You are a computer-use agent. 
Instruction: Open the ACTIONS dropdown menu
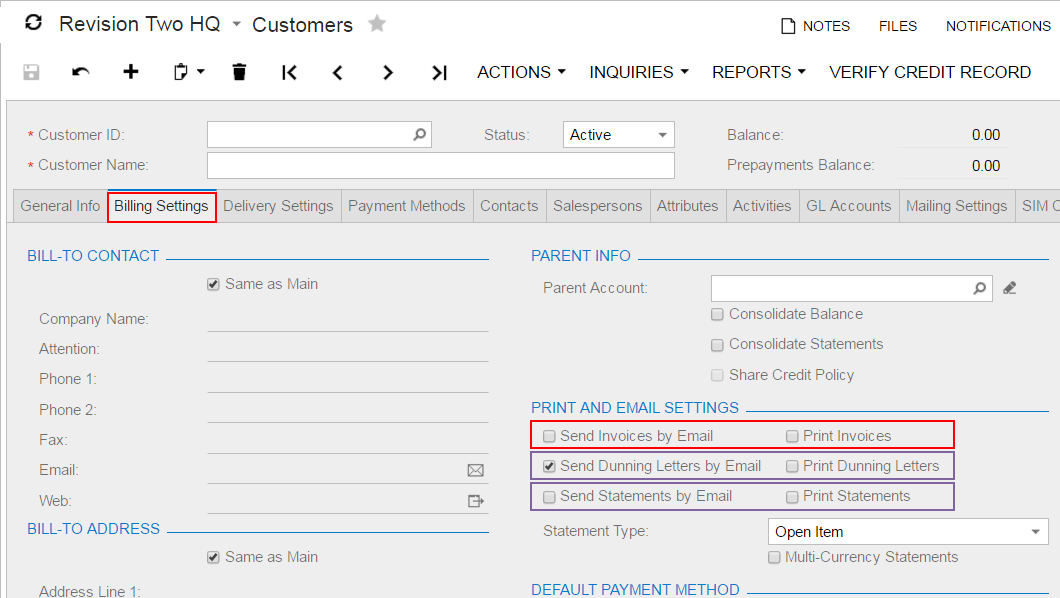coord(521,72)
